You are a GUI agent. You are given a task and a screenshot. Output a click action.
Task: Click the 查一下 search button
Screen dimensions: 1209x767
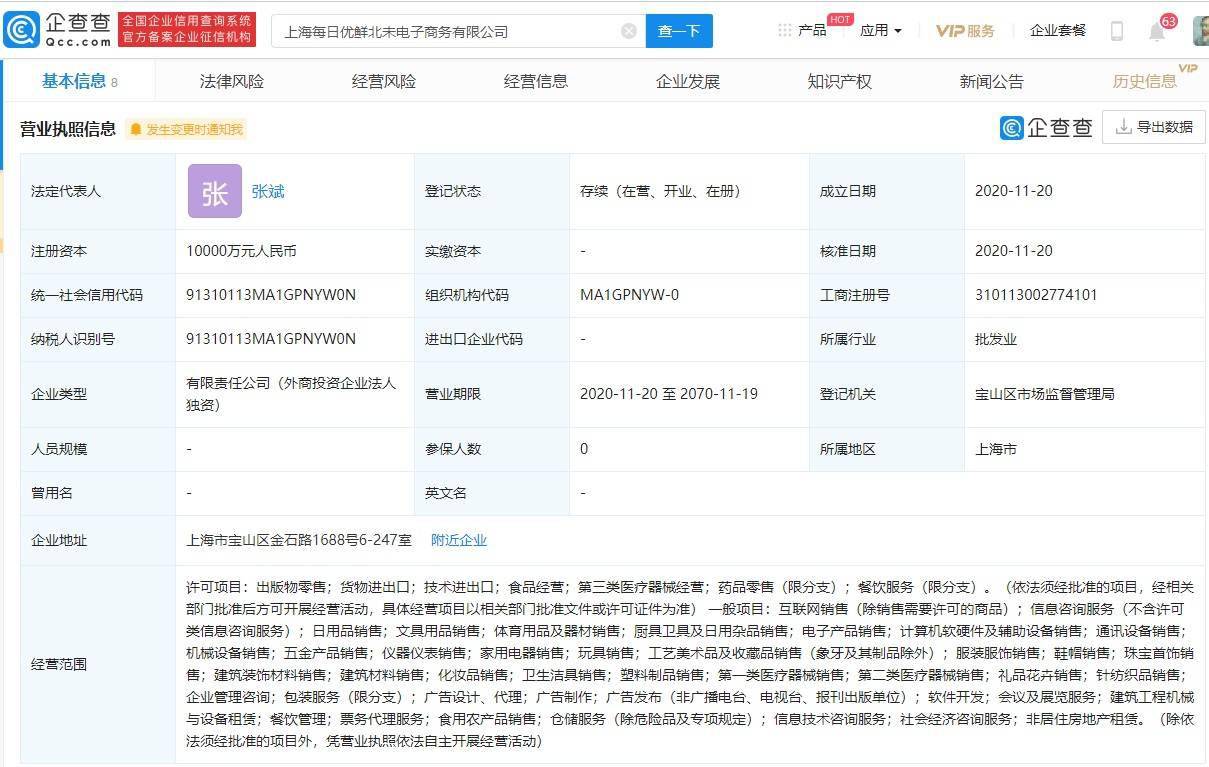[679, 31]
